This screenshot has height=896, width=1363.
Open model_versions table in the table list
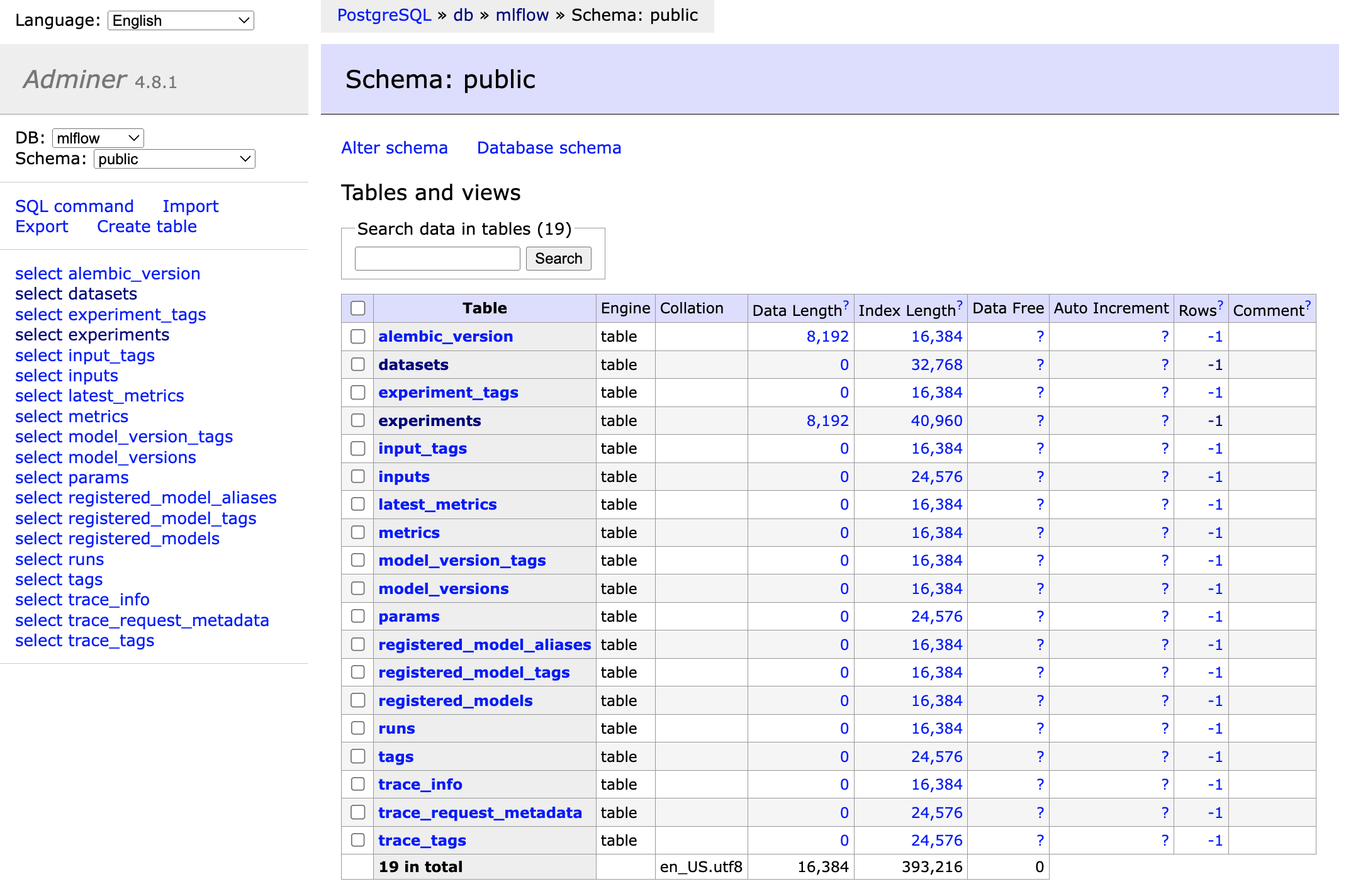(x=444, y=589)
